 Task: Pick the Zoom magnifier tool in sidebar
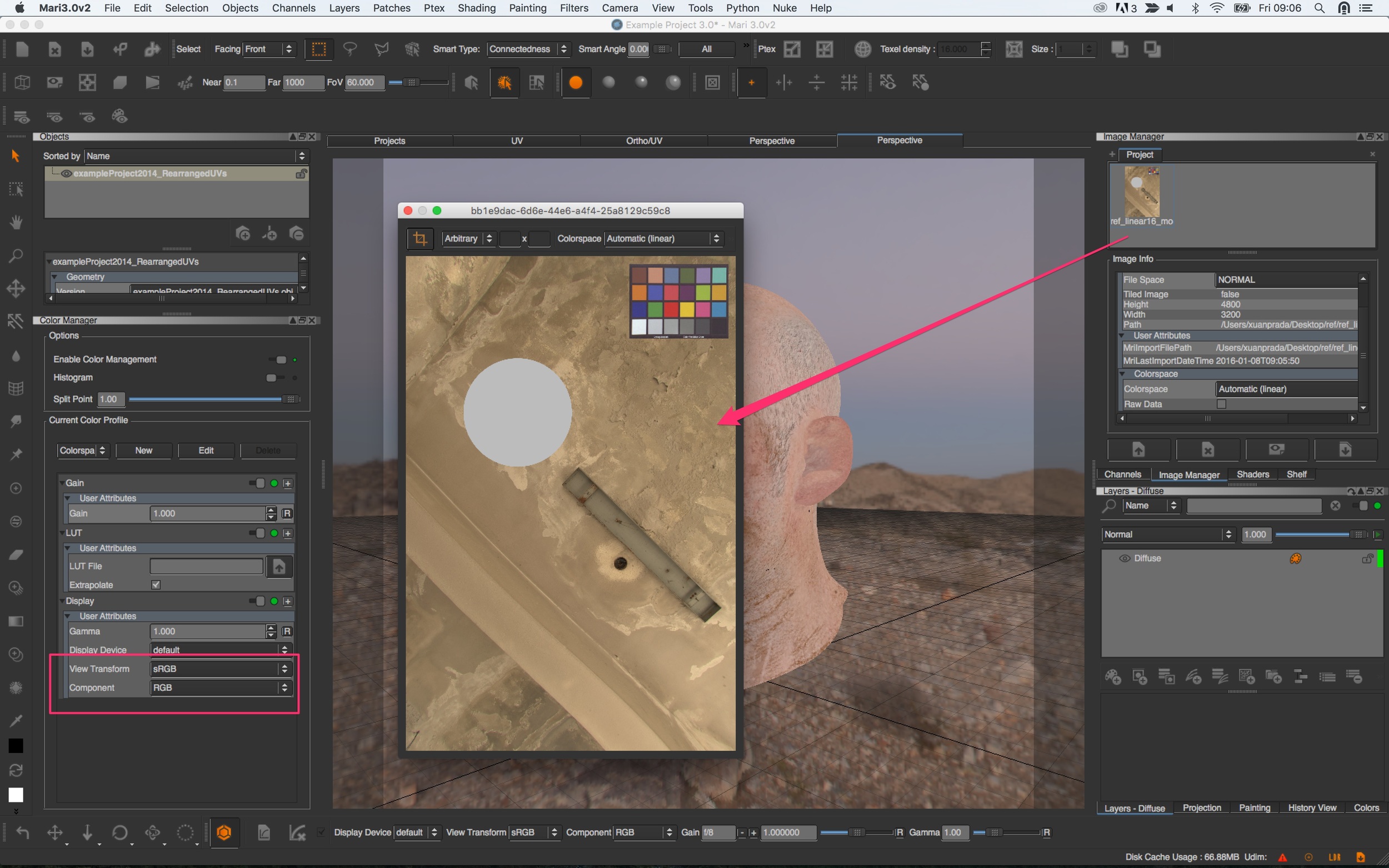pyautogui.click(x=16, y=255)
